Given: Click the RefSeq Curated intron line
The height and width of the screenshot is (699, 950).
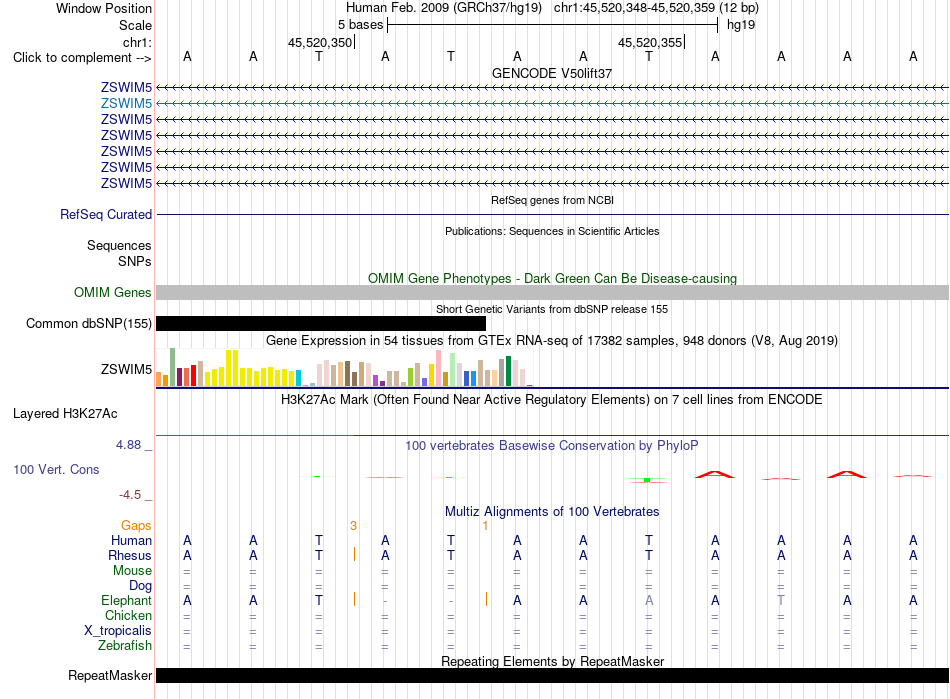Looking at the screenshot, I should [552, 214].
